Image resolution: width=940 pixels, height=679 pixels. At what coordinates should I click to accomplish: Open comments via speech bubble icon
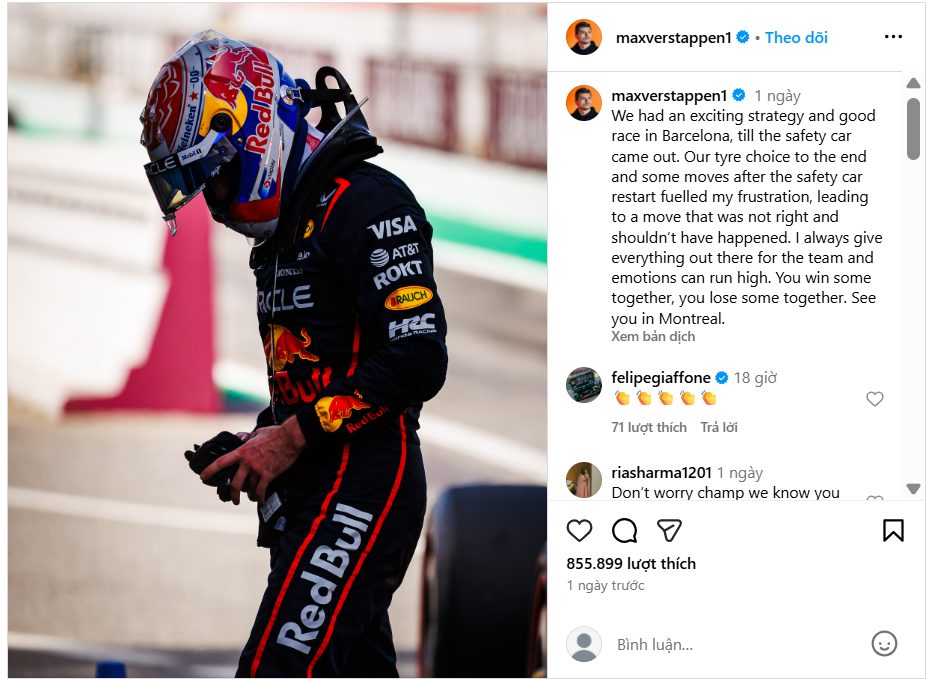click(x=624, y=530)
